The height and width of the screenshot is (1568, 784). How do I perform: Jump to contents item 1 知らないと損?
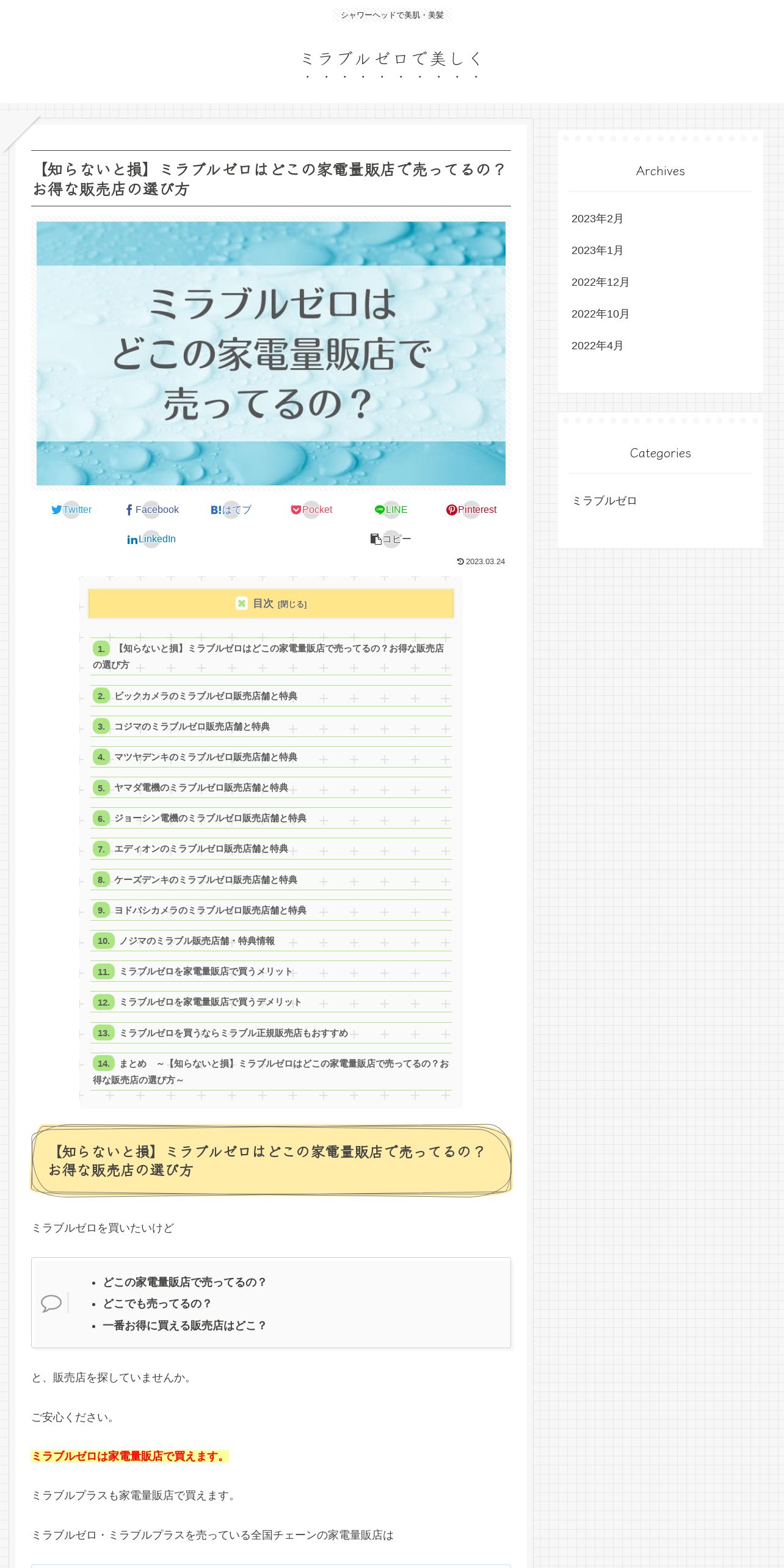271,656
